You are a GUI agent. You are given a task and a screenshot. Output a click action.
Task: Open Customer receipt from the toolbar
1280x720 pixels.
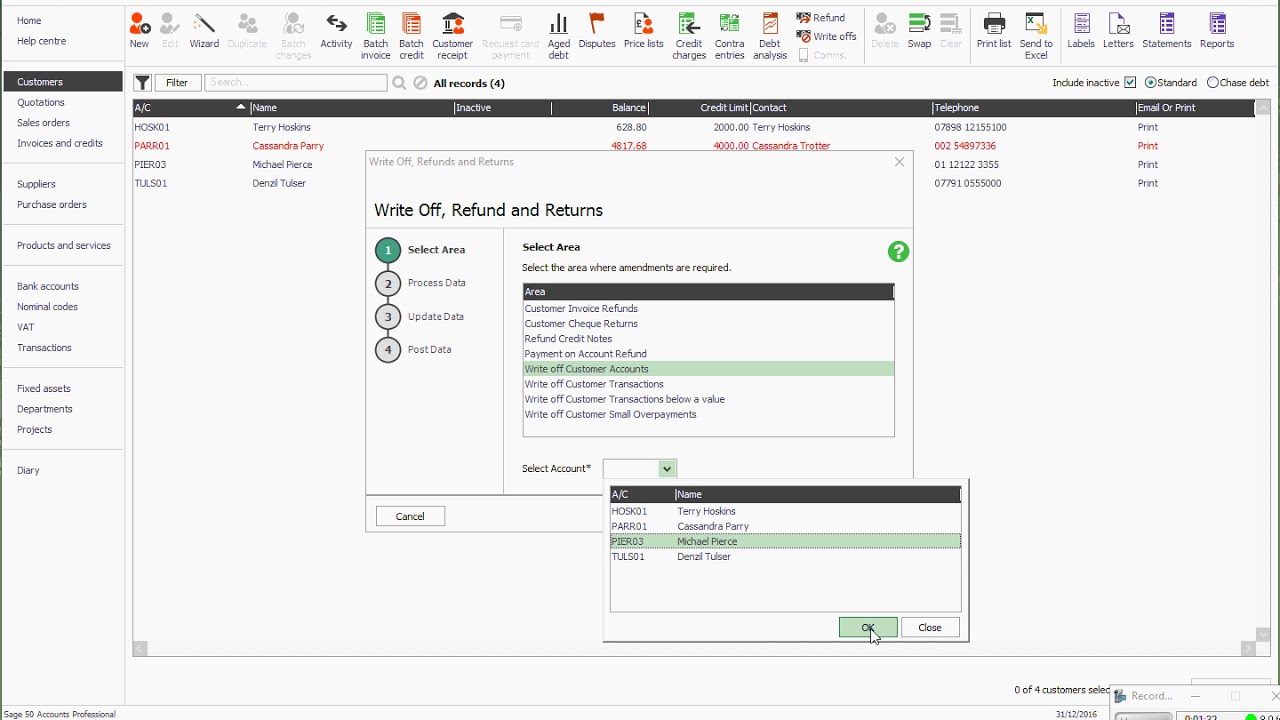pos(453,37)
